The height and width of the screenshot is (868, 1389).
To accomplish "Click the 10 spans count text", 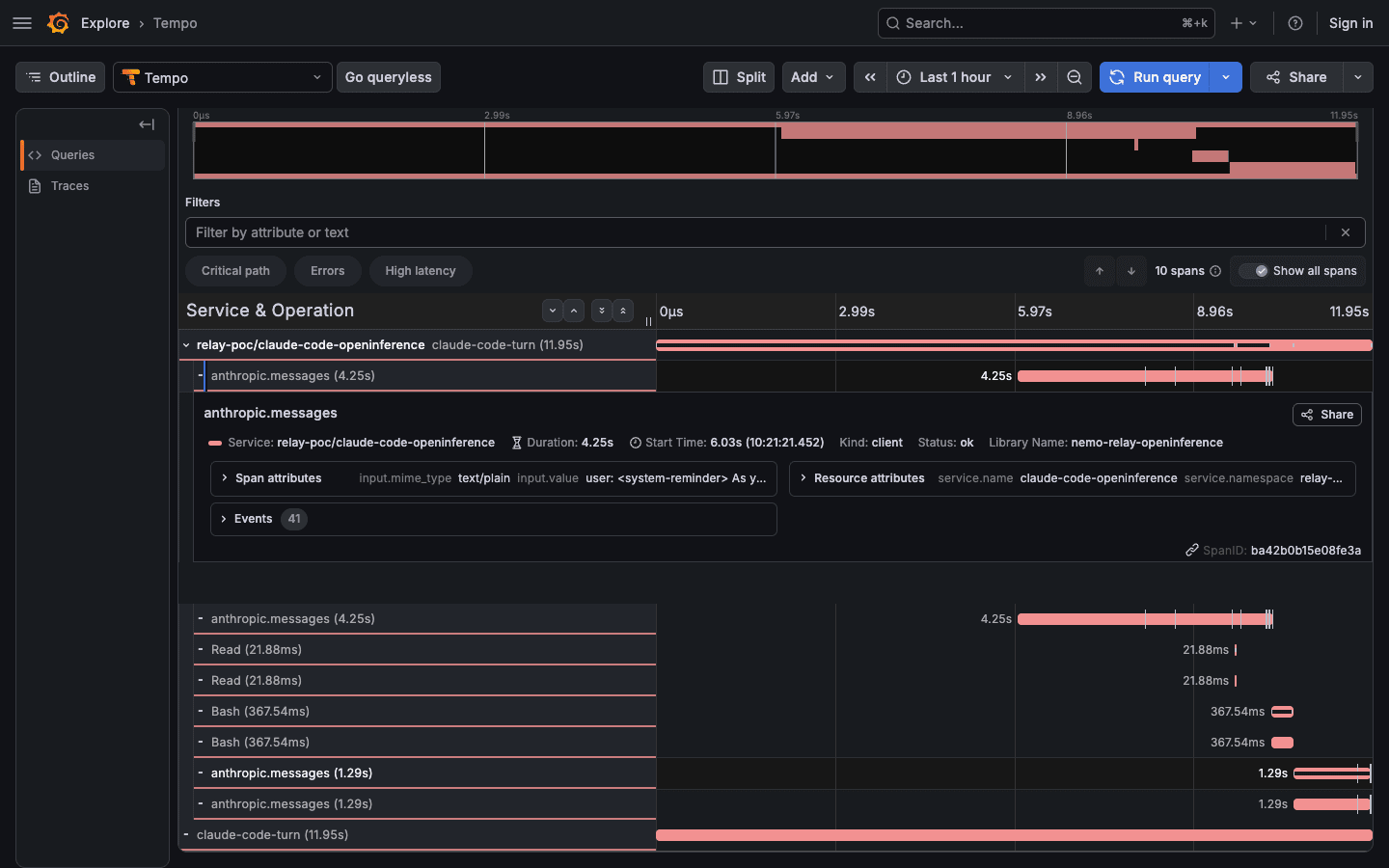I will 1180,271.
